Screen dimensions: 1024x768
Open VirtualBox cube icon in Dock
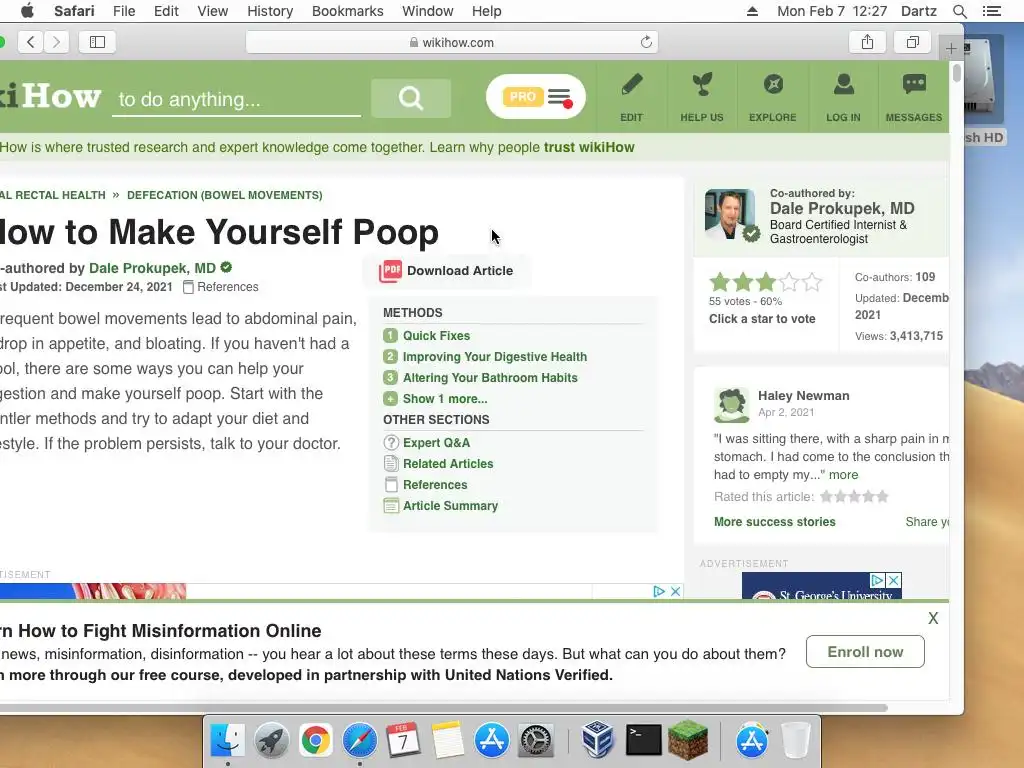pyautogui.click(x=597, y=740)
